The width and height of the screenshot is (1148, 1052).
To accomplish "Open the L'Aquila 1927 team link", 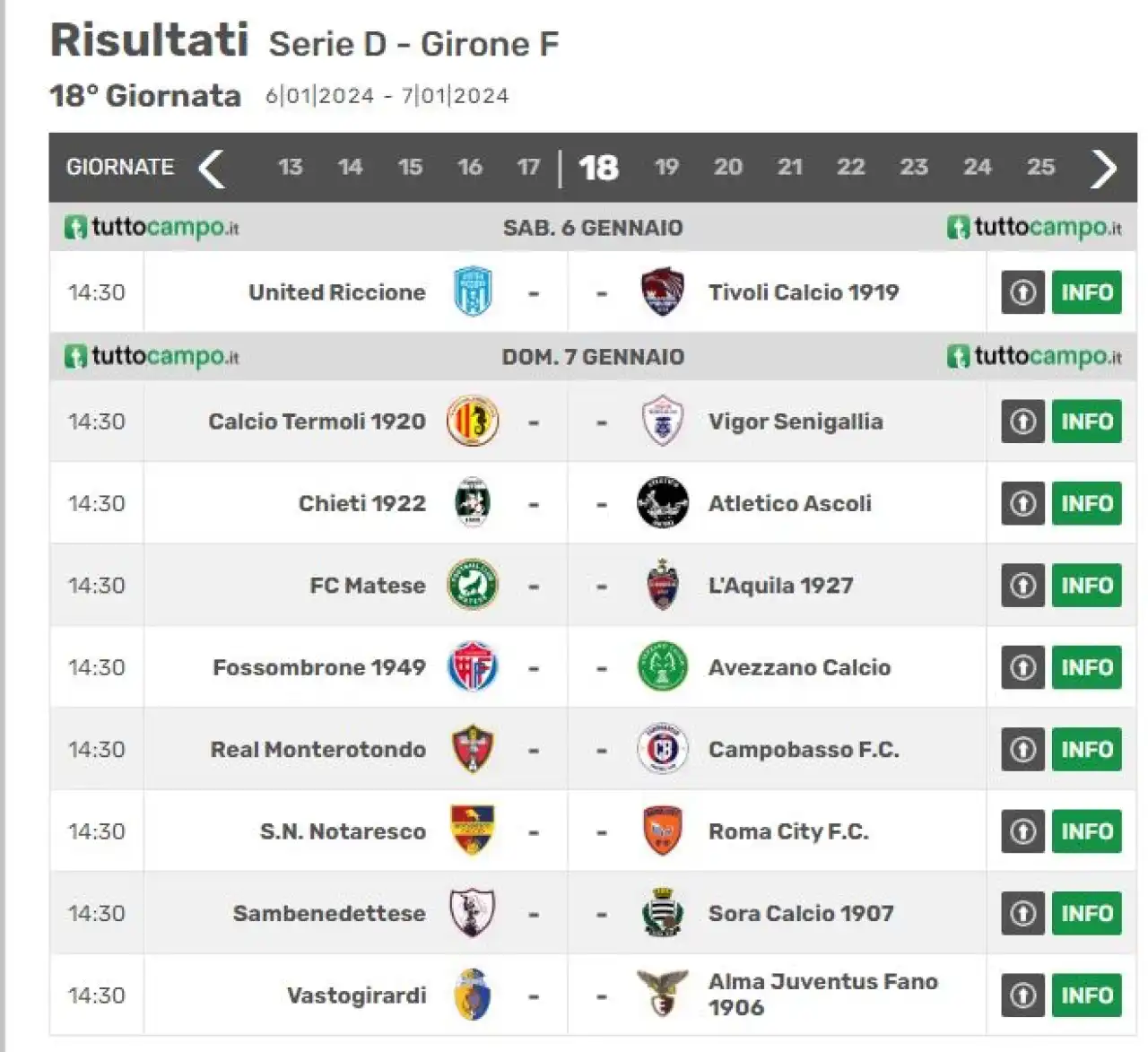I will point(780,586).
